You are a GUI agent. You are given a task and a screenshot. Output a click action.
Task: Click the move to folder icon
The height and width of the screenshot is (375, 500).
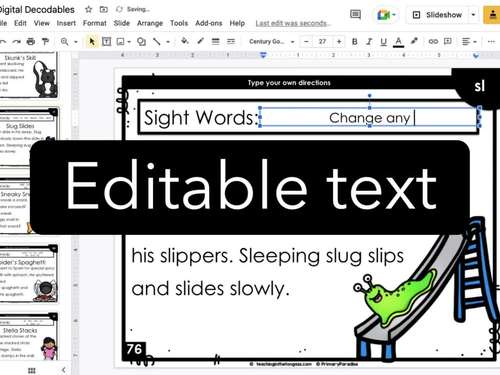point(104,9)
